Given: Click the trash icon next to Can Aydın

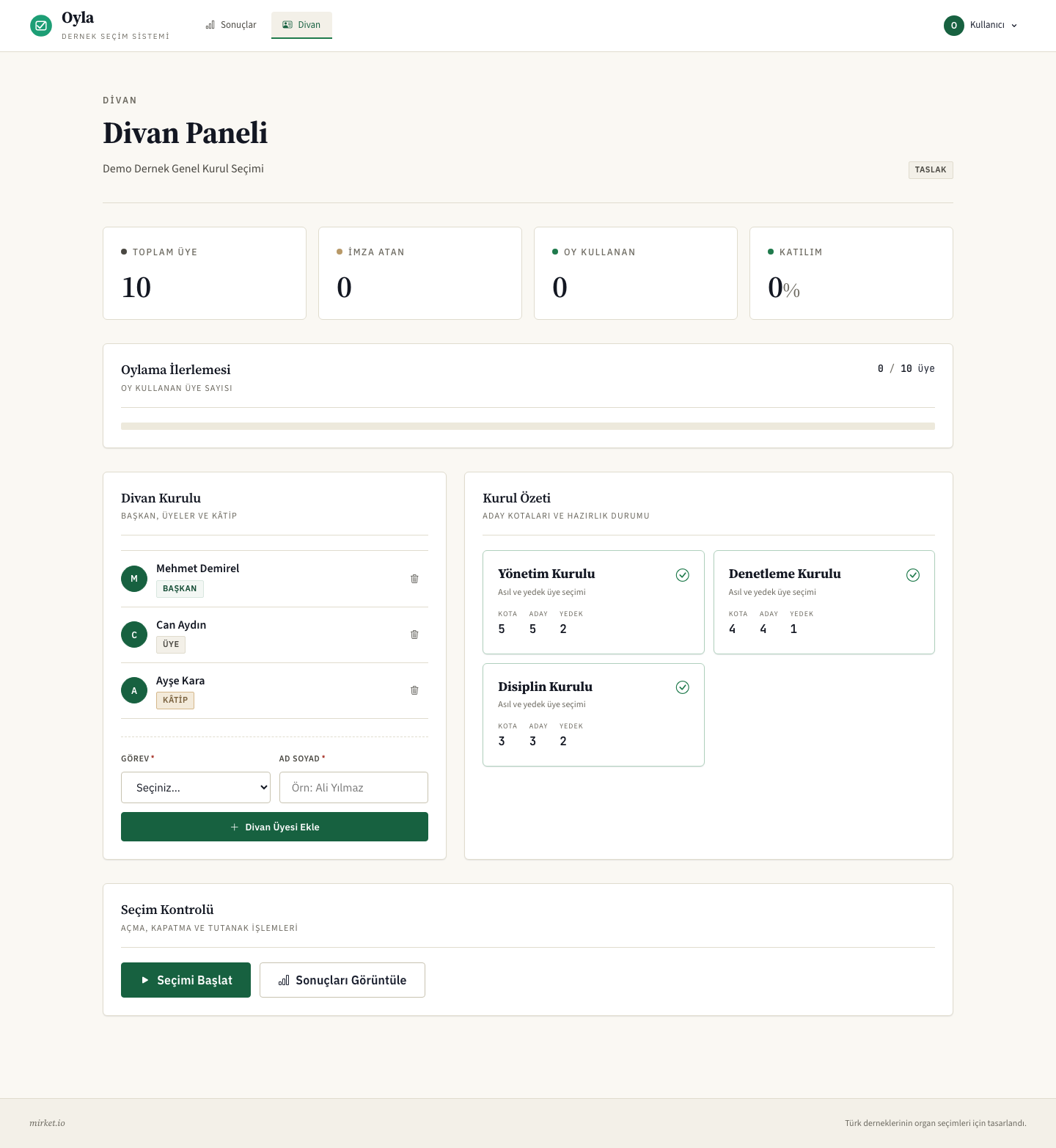Looking at the screenshot, I should [x=414, y=635].
